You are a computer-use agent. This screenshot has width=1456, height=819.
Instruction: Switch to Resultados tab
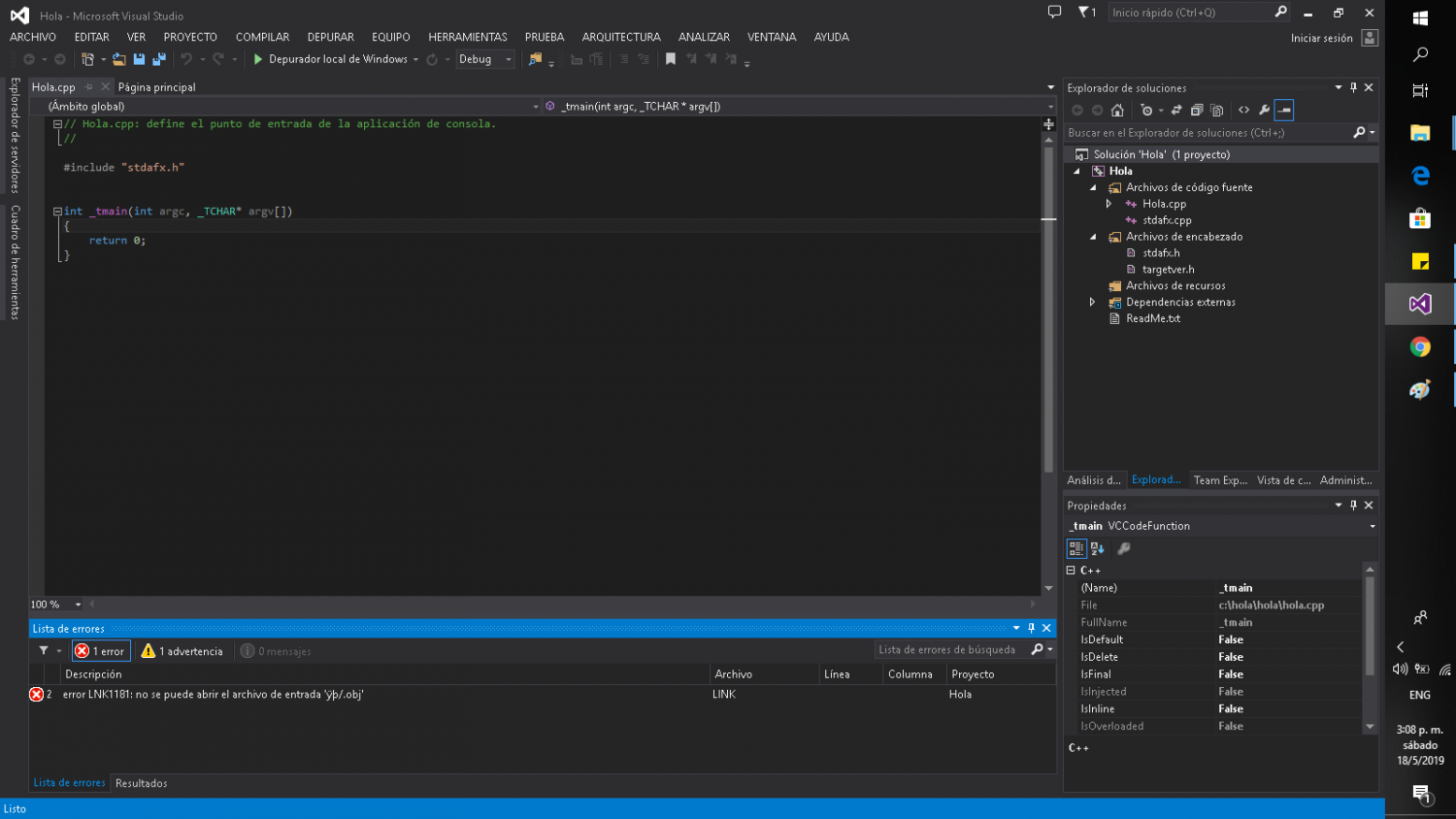(142, 783)
